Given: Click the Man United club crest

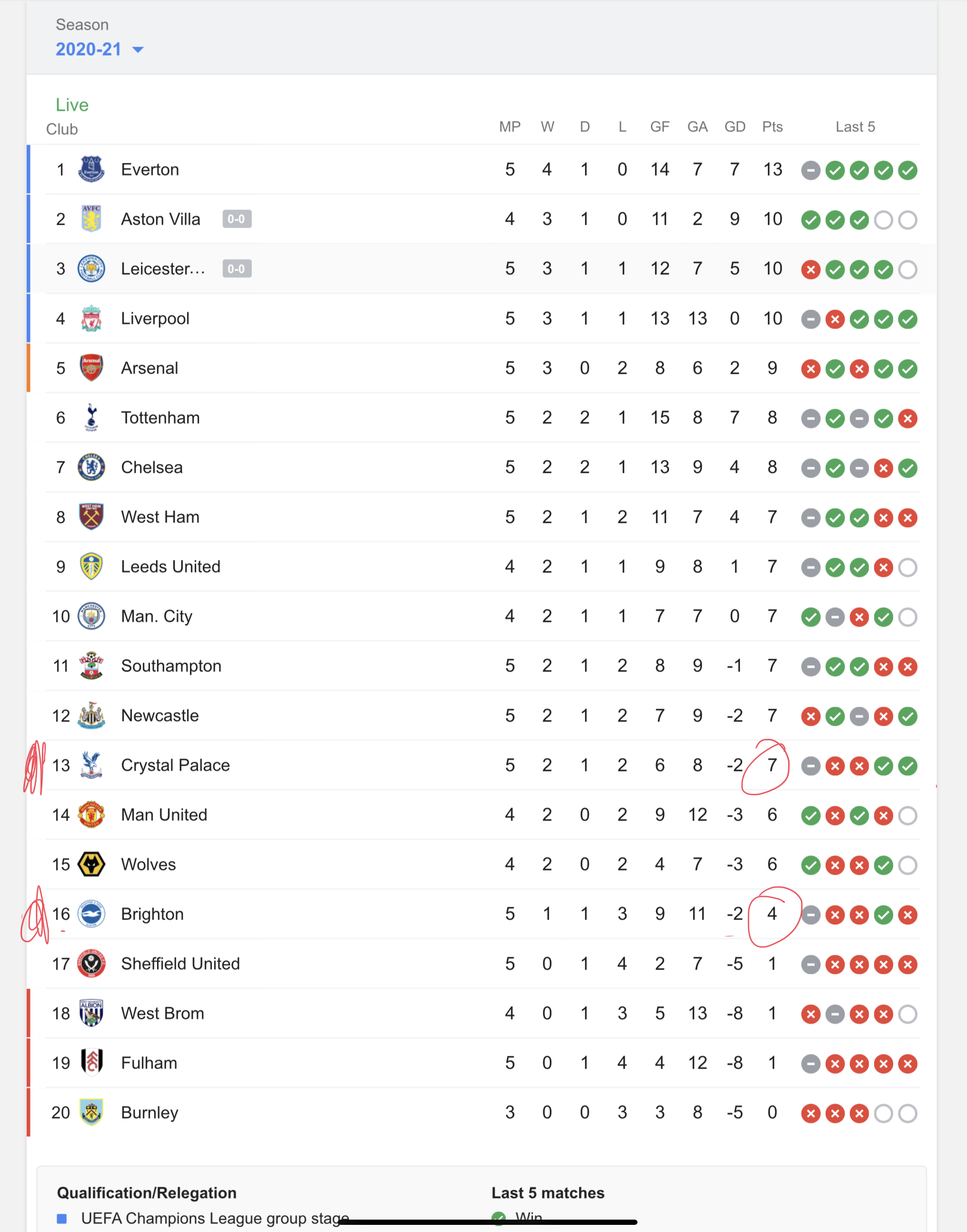Looking at the screenshot, I should [x=91, y=815].
